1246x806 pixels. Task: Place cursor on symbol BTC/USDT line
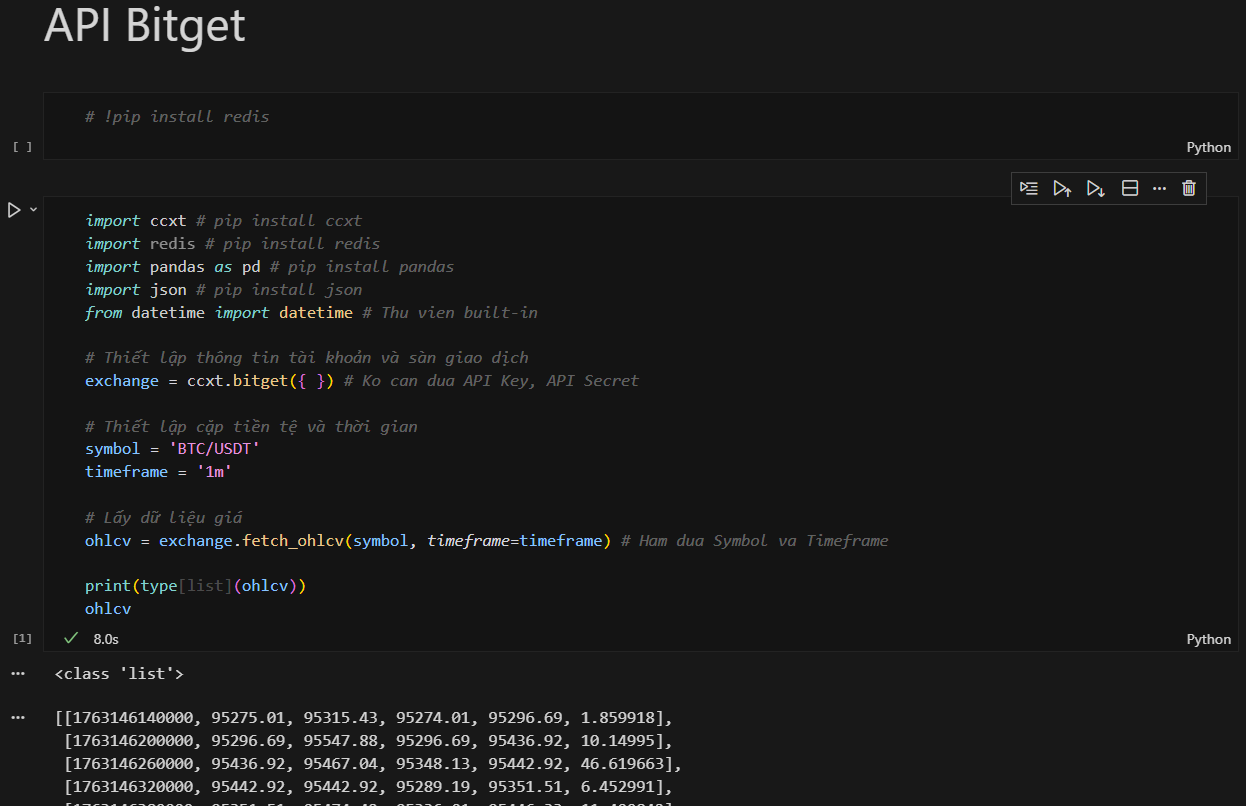pyautogui.click(x=173, y=449)
